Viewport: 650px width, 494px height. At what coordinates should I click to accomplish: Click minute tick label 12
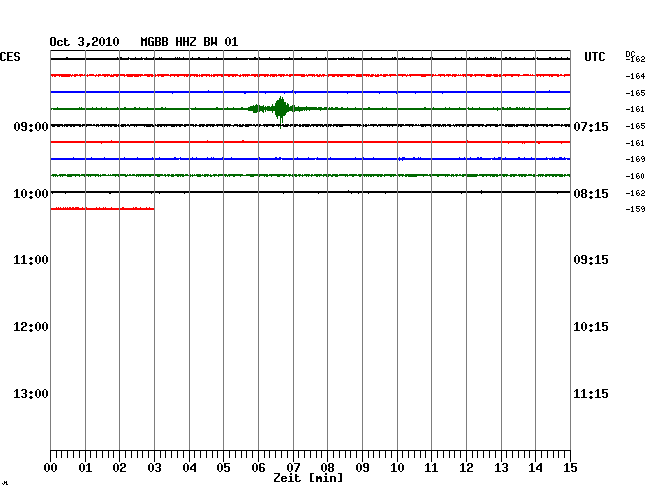tap(466, 468)
